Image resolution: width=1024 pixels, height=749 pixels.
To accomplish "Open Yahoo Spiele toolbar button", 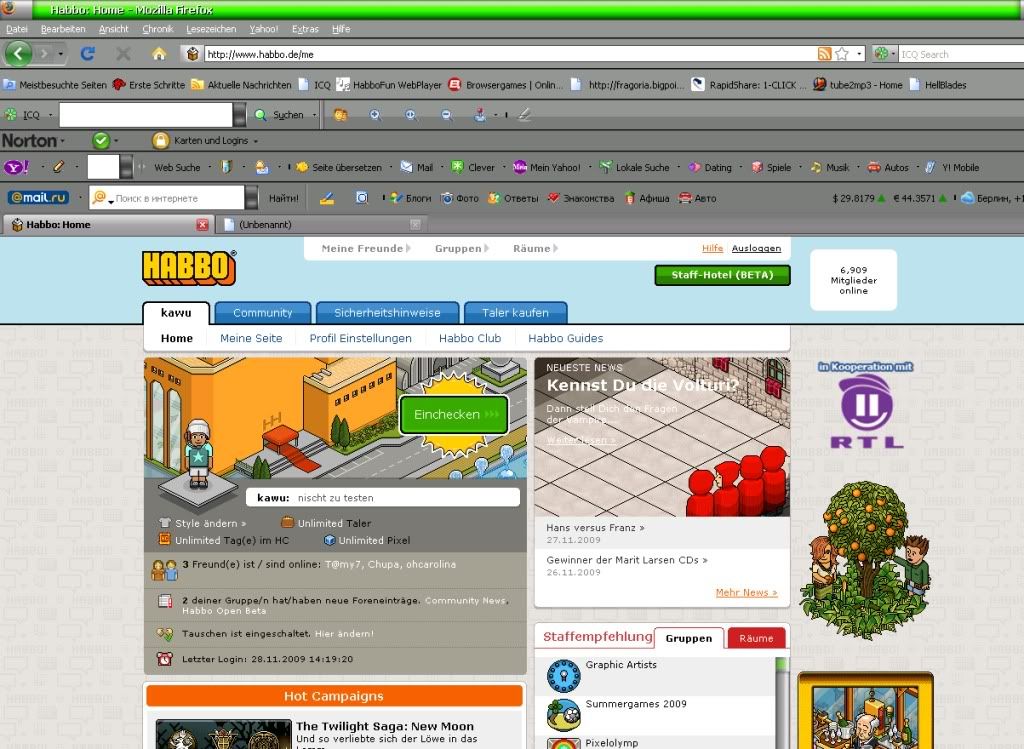I will [771, 167].
